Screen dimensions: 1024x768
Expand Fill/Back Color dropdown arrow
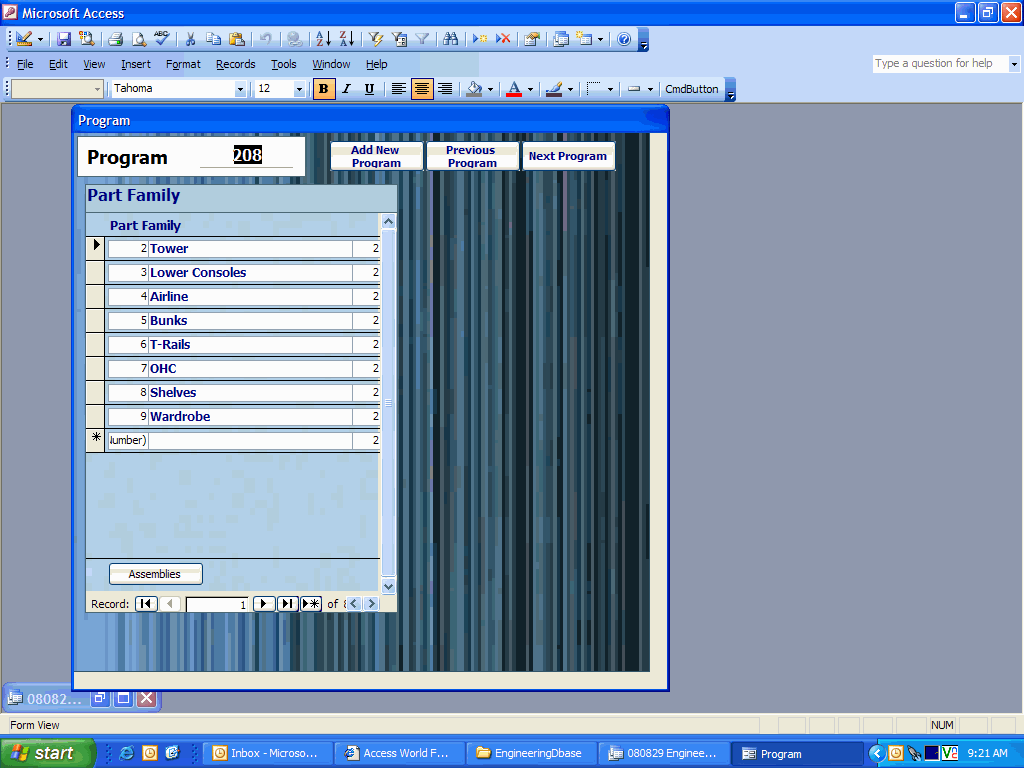pyautogui.click(x=490, y=89)
